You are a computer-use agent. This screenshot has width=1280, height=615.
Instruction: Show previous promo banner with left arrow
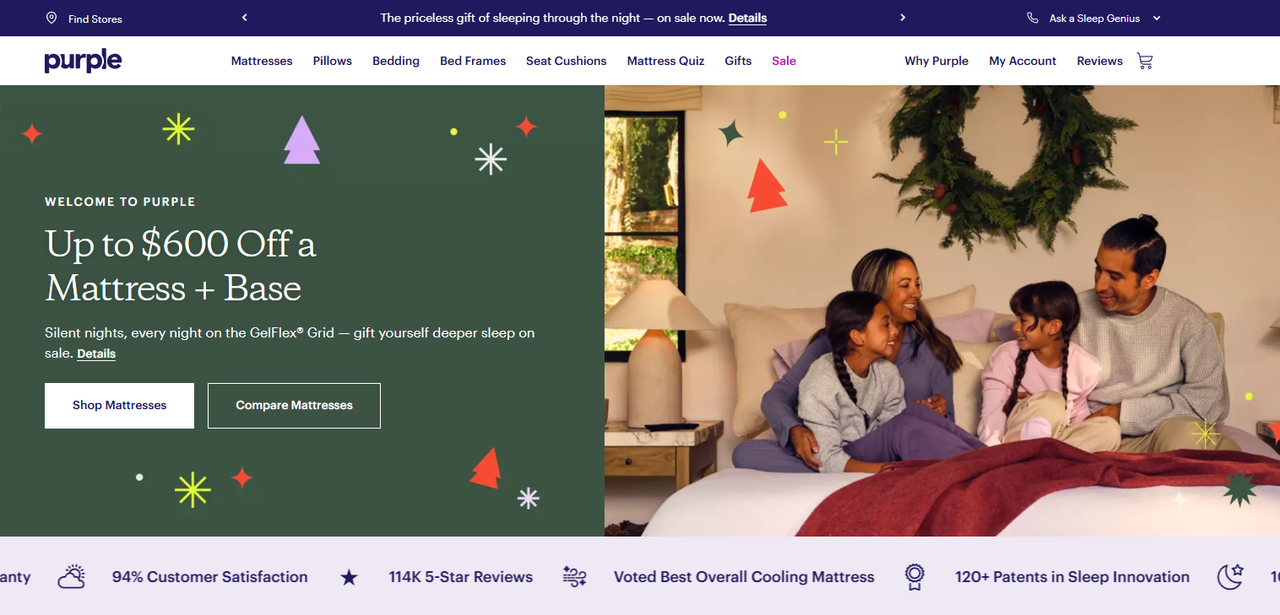point(244,18)
